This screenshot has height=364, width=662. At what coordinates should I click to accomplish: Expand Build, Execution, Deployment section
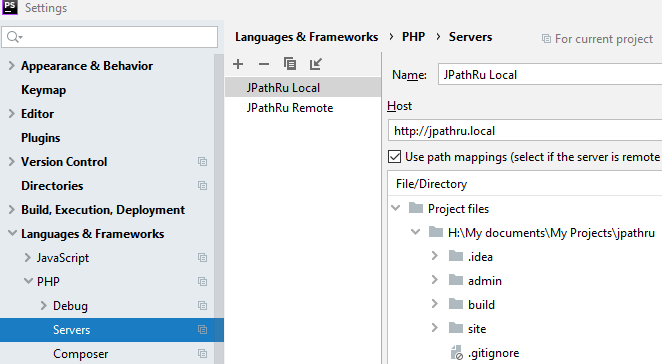(x=11, y=210)
